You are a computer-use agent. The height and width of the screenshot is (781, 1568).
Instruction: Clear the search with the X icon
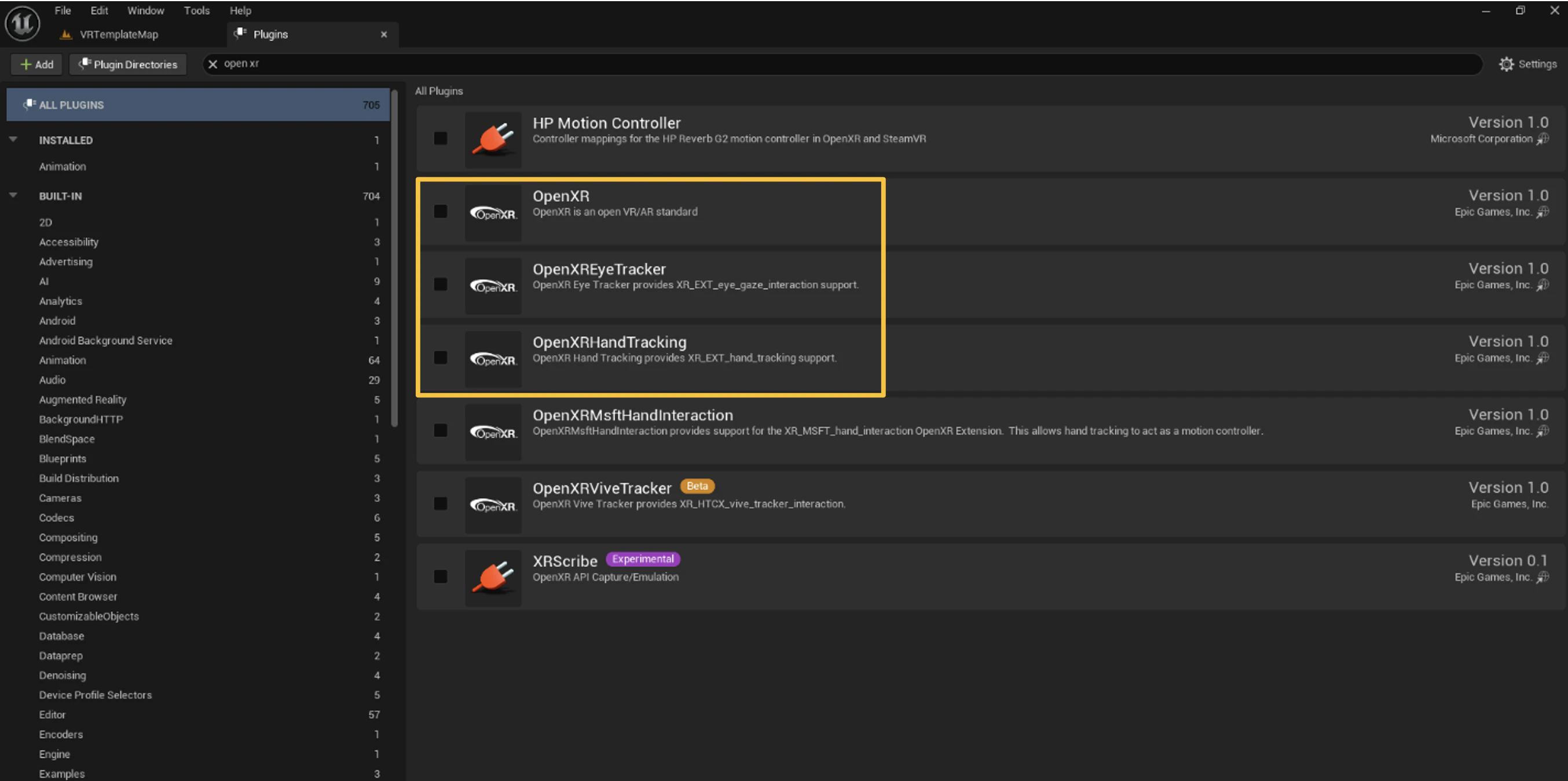click(213, 64)
